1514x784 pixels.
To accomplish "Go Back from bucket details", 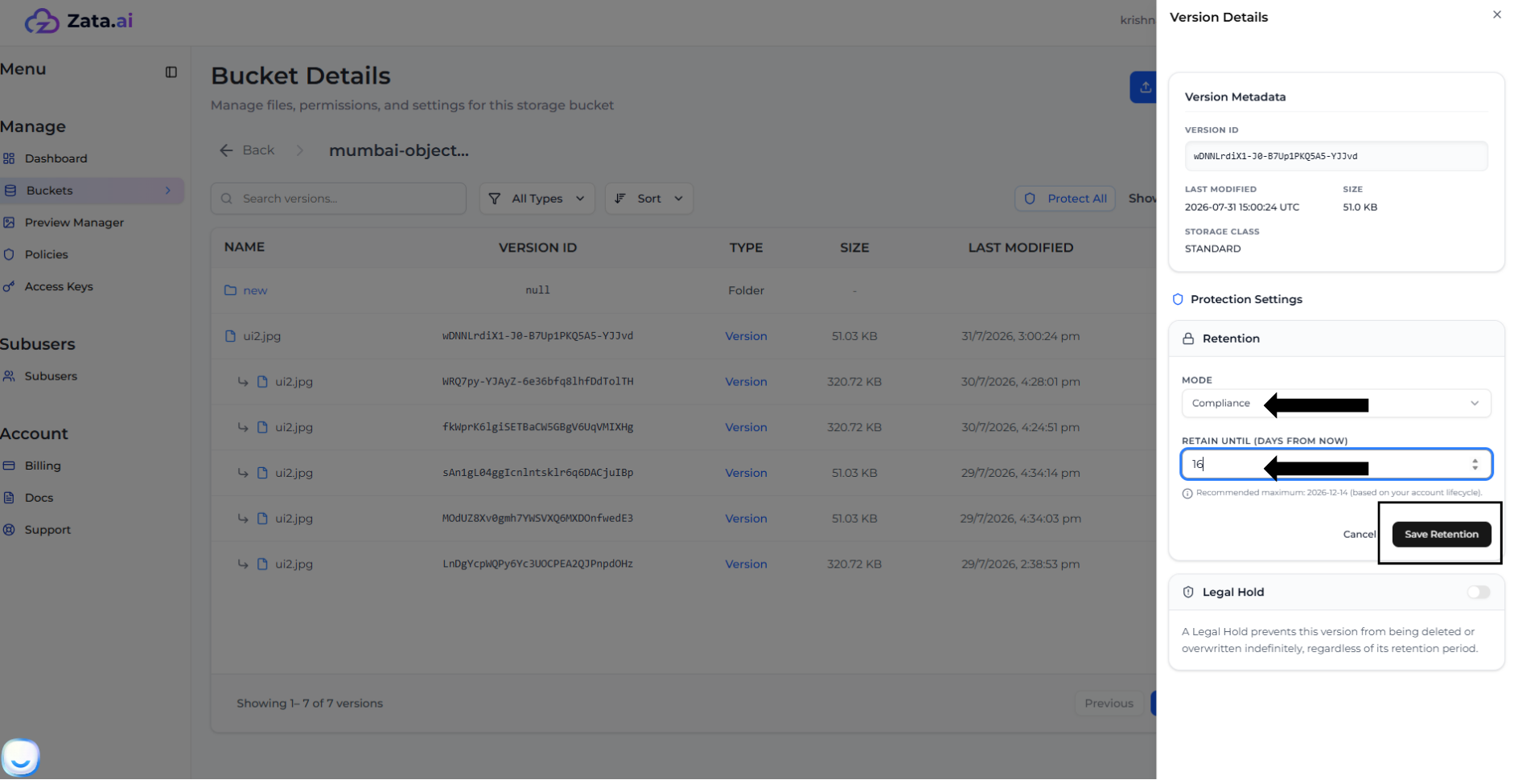I will coord(248,150).
